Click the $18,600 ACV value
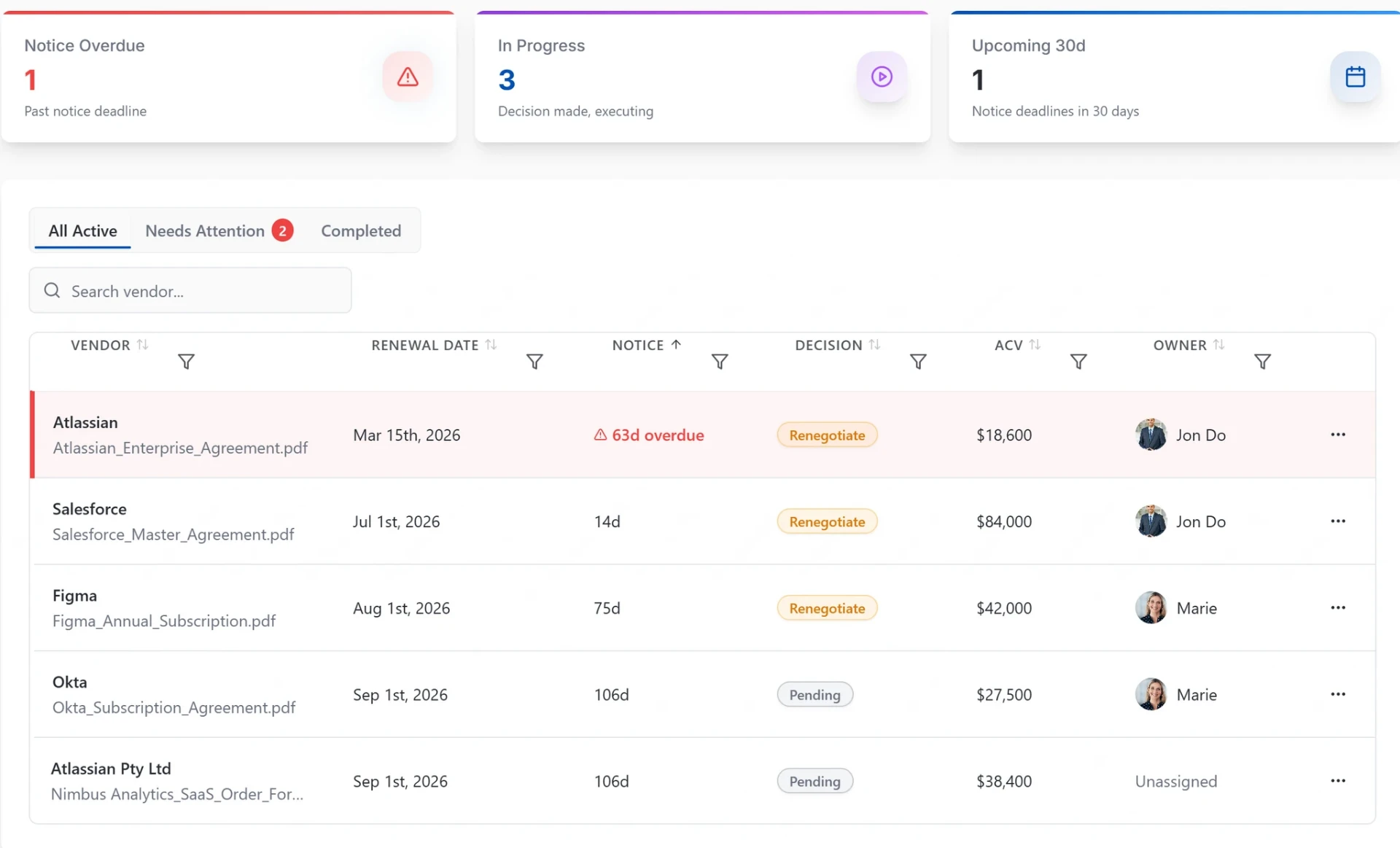Screen dimensions: 1400x848 pyautogui.click(x=1004, y=435)
